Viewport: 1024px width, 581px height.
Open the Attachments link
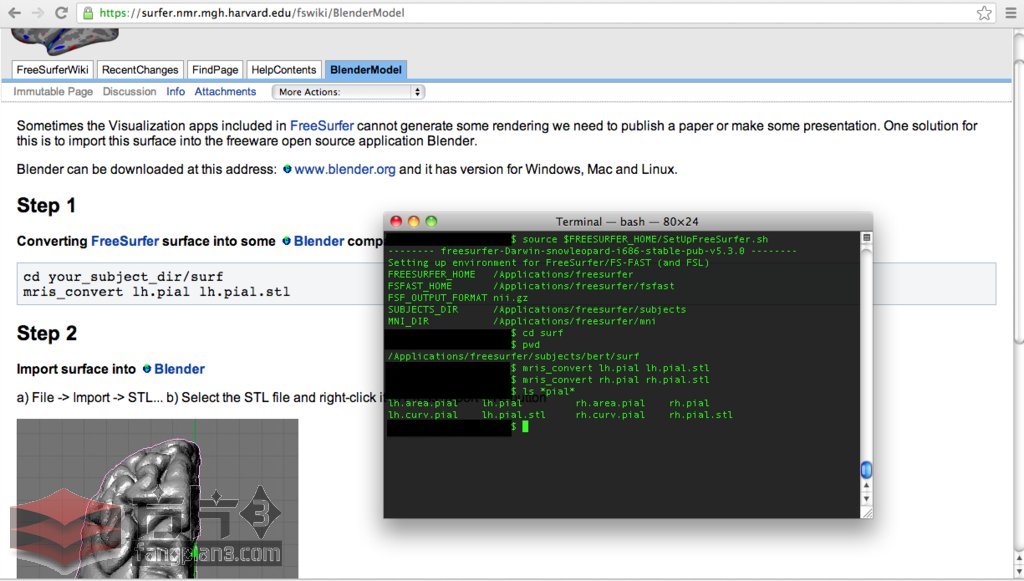click(x=225, y=91)
